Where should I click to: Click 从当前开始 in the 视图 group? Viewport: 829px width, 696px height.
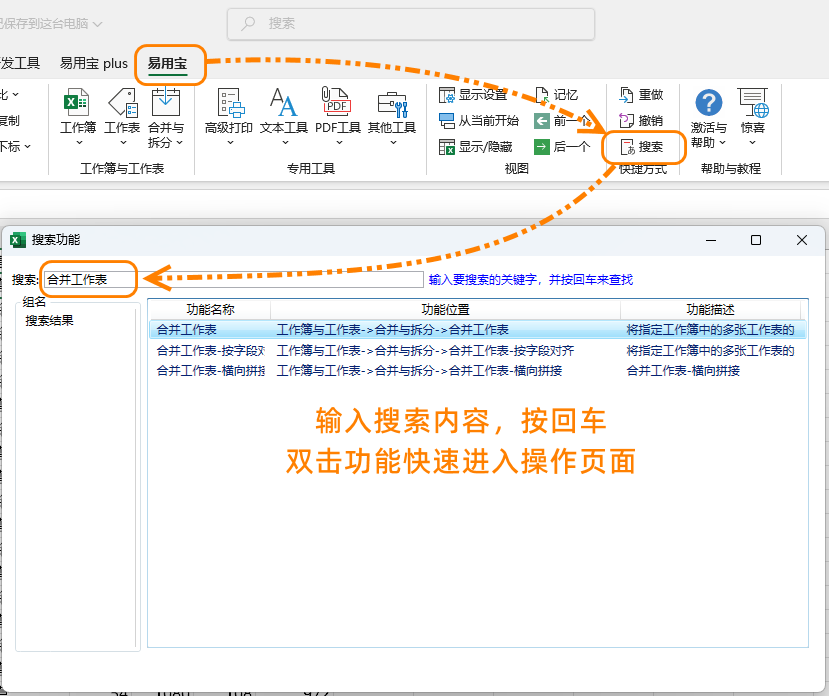click(478, 121)
